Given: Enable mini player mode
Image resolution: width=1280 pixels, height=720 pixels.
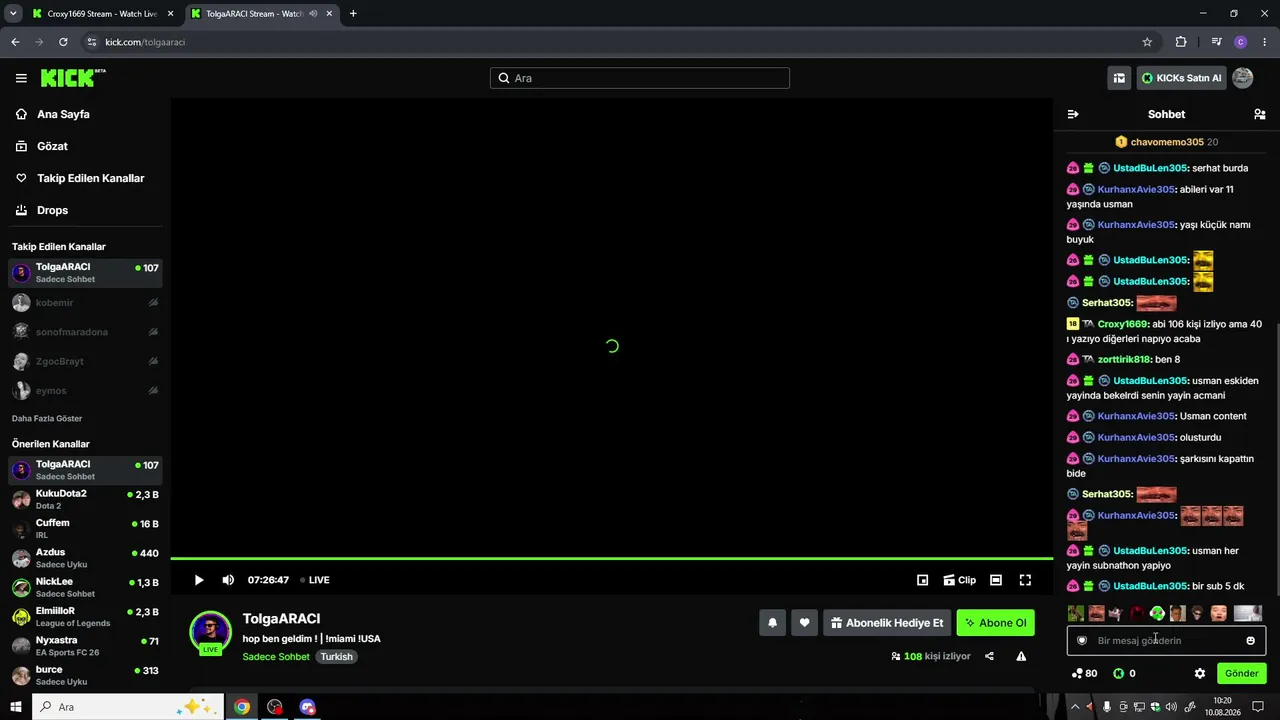Looking at the screenshot, I should click(923, 580).
